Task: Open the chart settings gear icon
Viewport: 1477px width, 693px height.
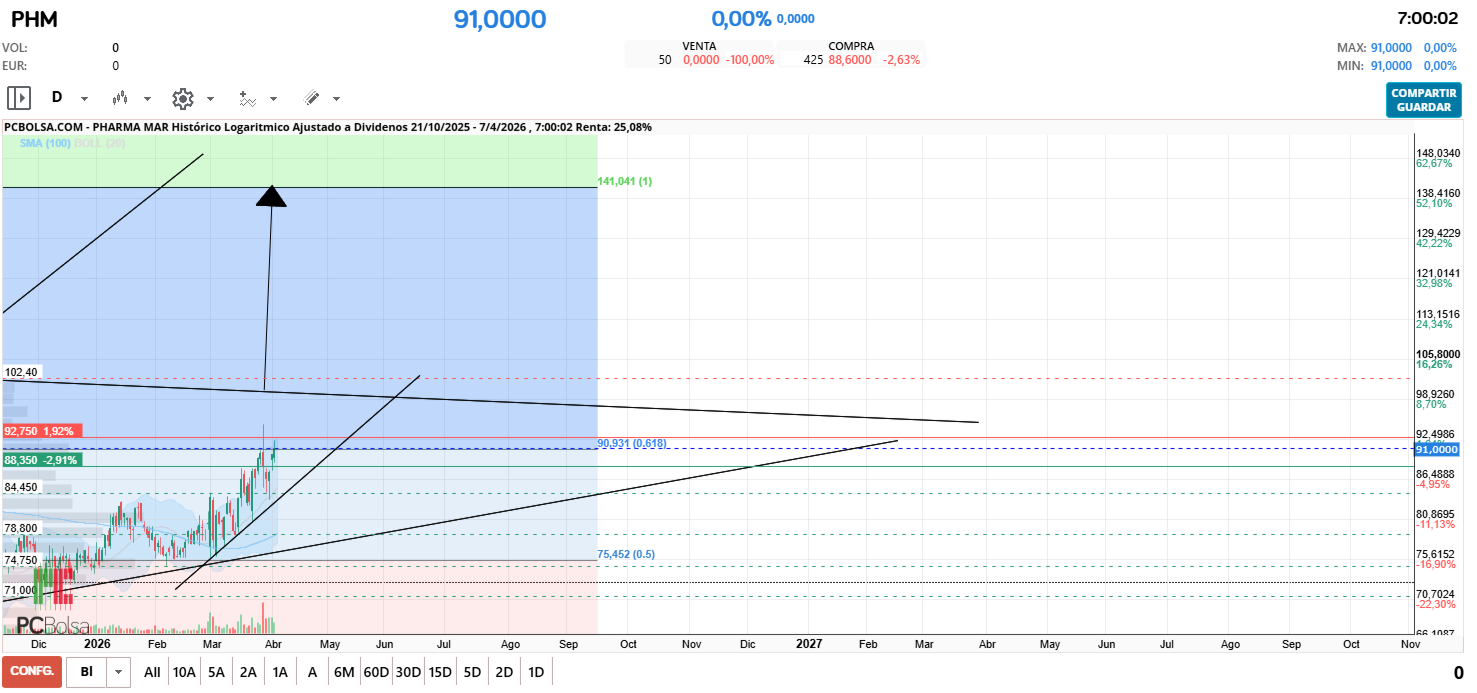Action: 182,98
